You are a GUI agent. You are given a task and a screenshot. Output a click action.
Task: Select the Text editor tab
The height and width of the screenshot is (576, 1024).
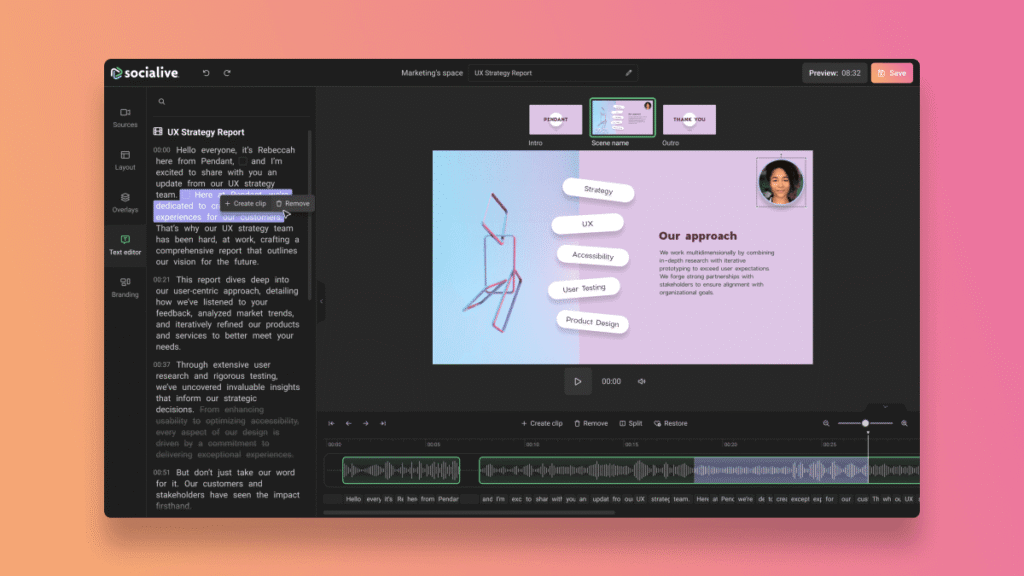[x=125, y=244]
